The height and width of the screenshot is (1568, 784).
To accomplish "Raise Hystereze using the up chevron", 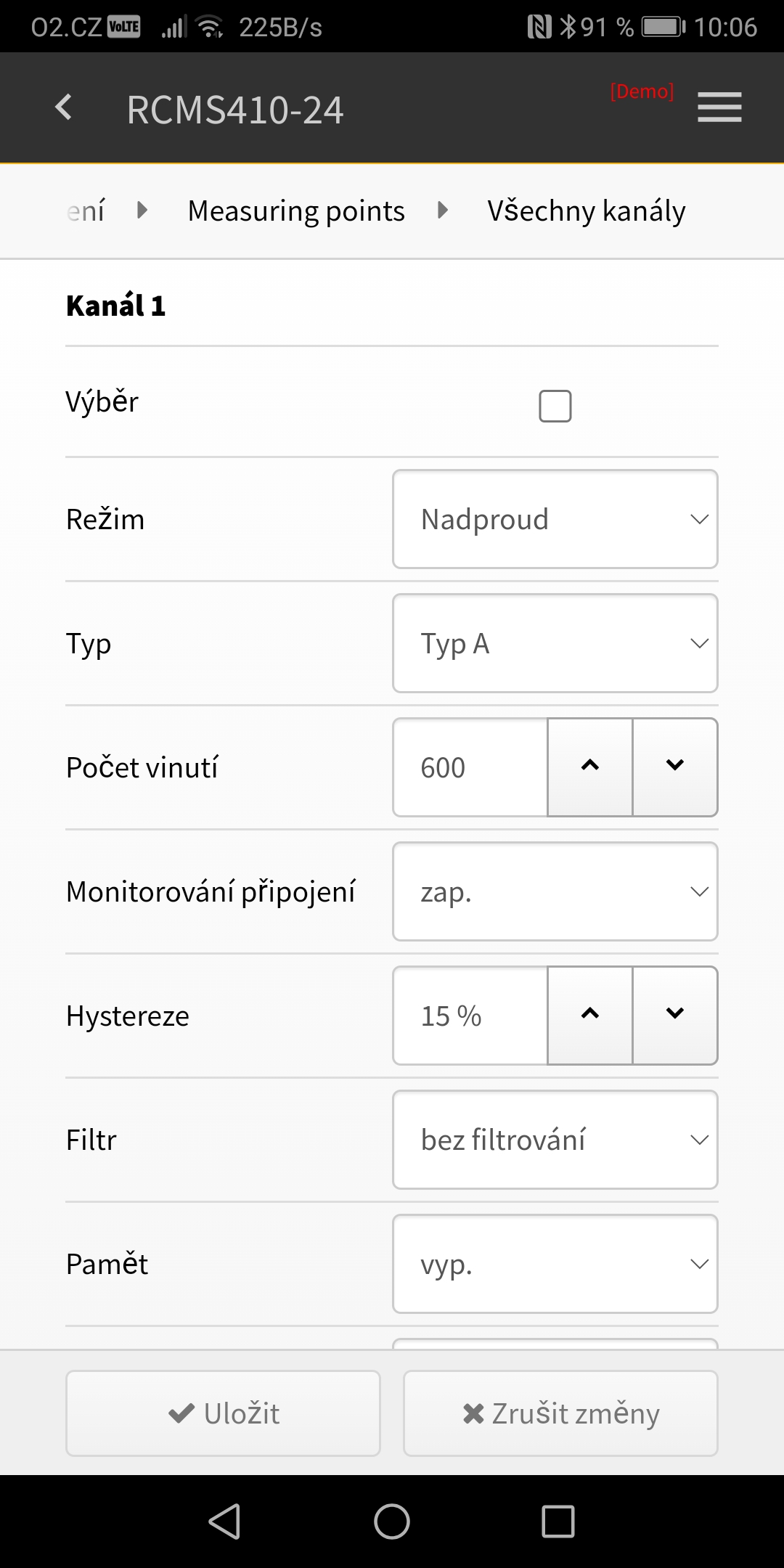I will pyautogui.click(x=589, y=1015).
